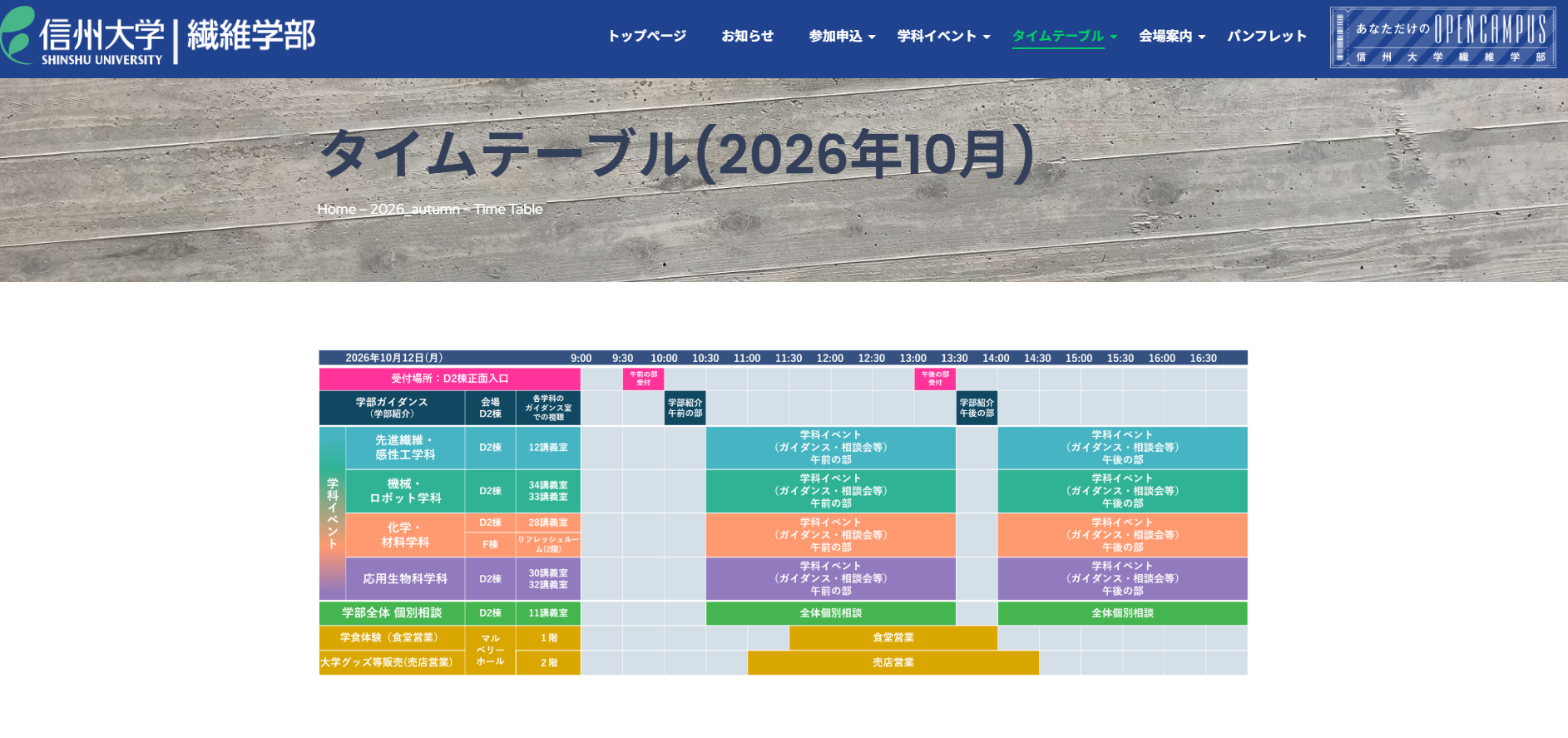
Task: Click the Time Table breadcrumb text
Action: click(508, 209)
